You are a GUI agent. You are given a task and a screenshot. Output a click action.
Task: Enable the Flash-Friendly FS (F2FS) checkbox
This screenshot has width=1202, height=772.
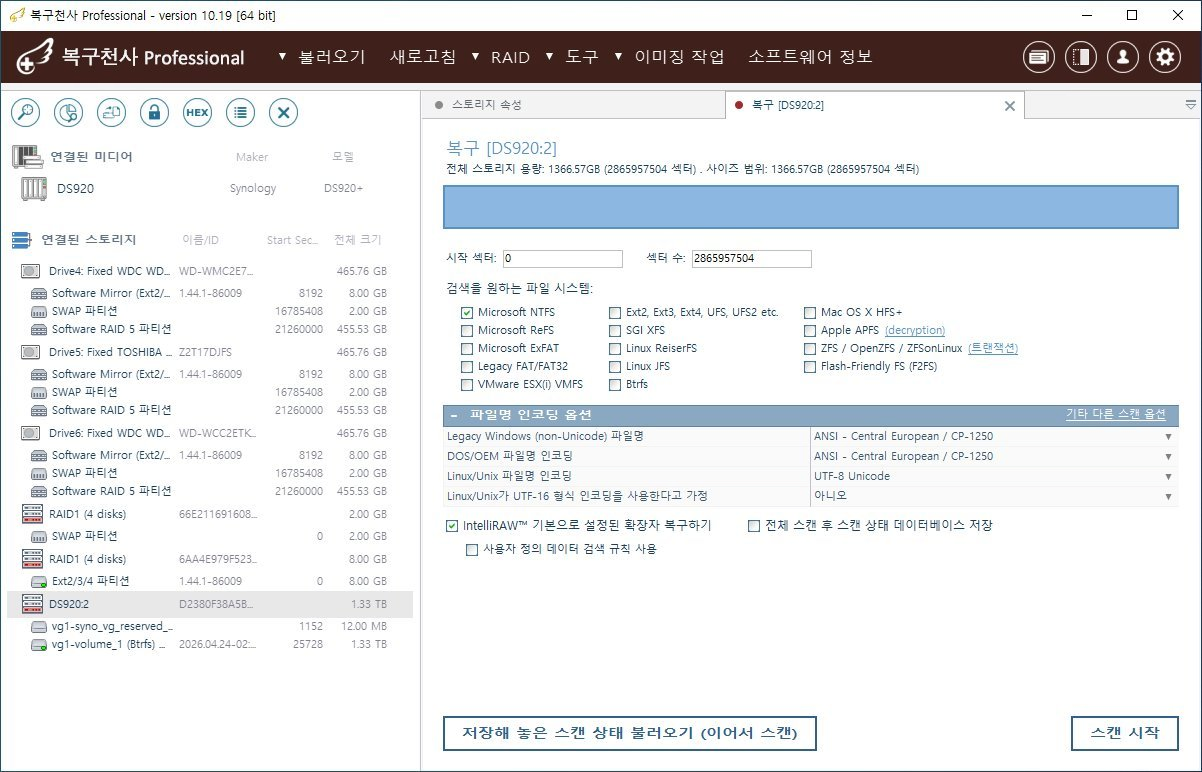click(x=810, y=366)
